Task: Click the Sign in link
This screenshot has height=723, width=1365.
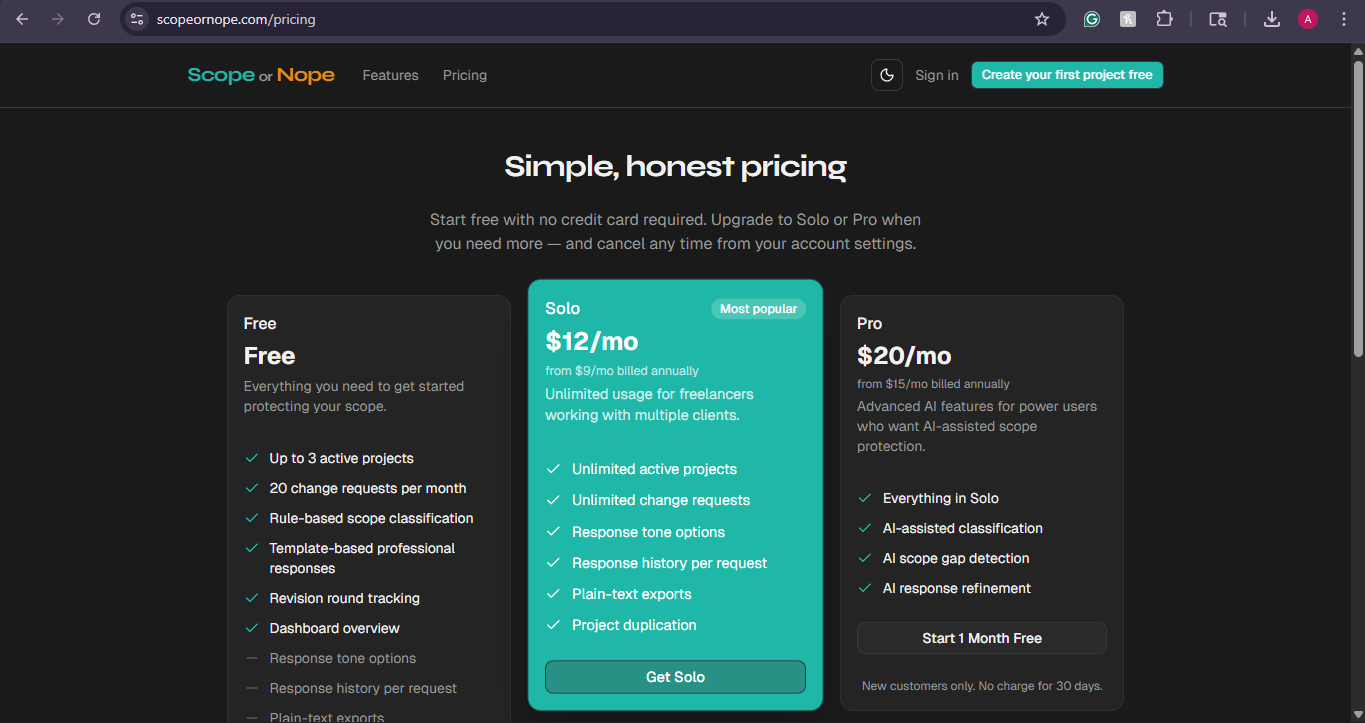Action: [937, 75]
